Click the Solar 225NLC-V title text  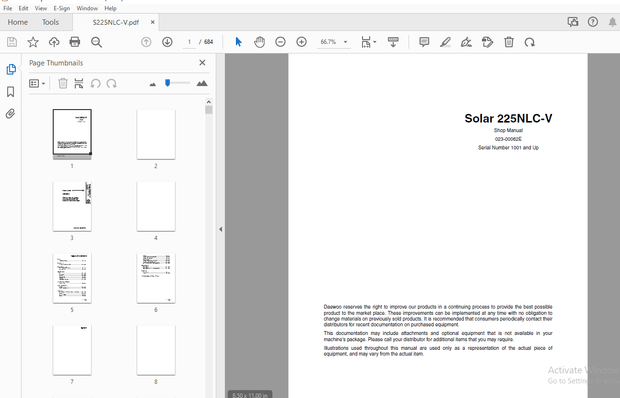click(x=508, y=118)
